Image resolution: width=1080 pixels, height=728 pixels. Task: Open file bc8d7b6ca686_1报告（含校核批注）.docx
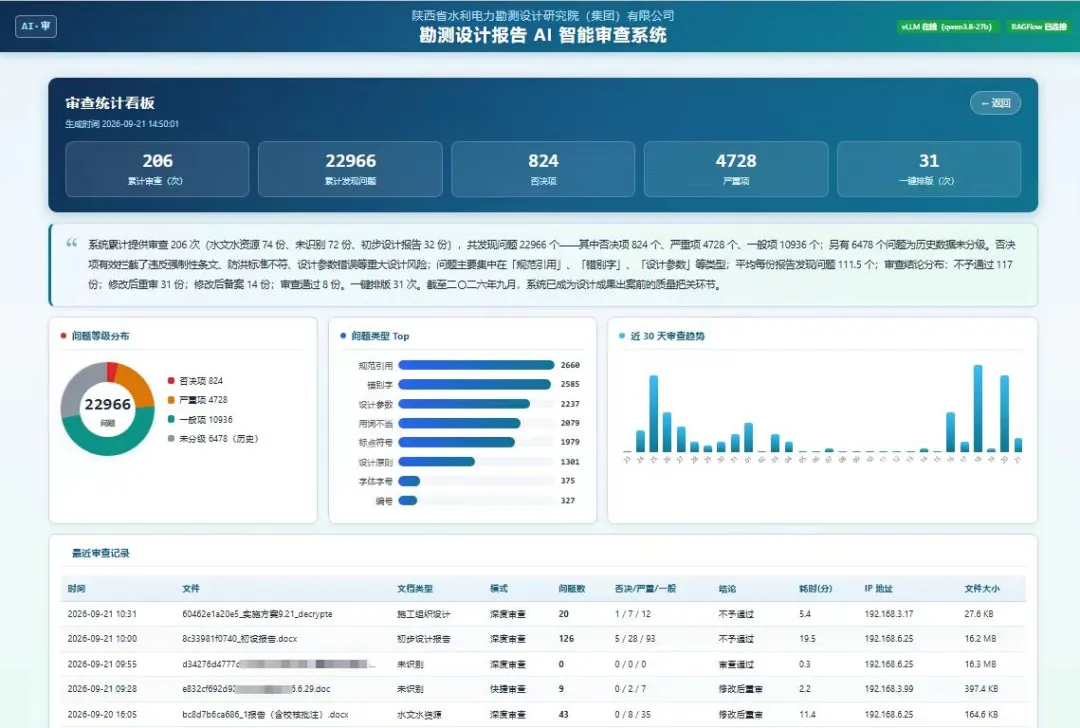tap(265, 714)
